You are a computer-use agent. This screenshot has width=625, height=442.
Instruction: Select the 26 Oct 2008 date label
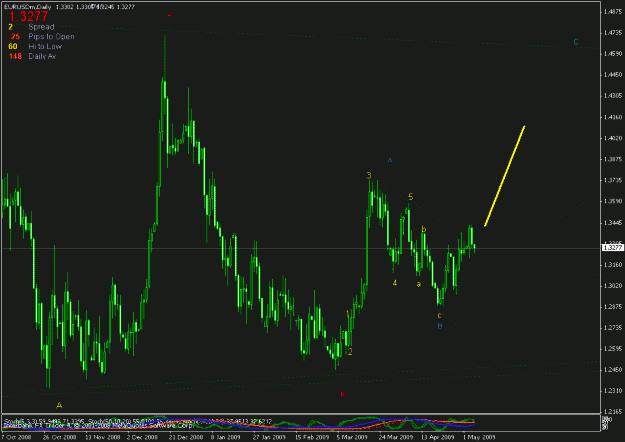click(59, 437)
